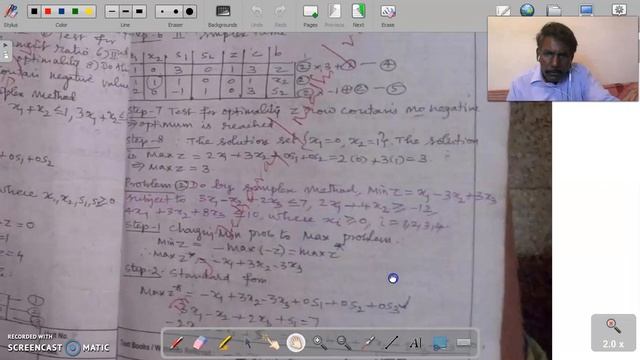Open the Pages panel
Viewport: 640px width, 360px height.
coord(311,11)
